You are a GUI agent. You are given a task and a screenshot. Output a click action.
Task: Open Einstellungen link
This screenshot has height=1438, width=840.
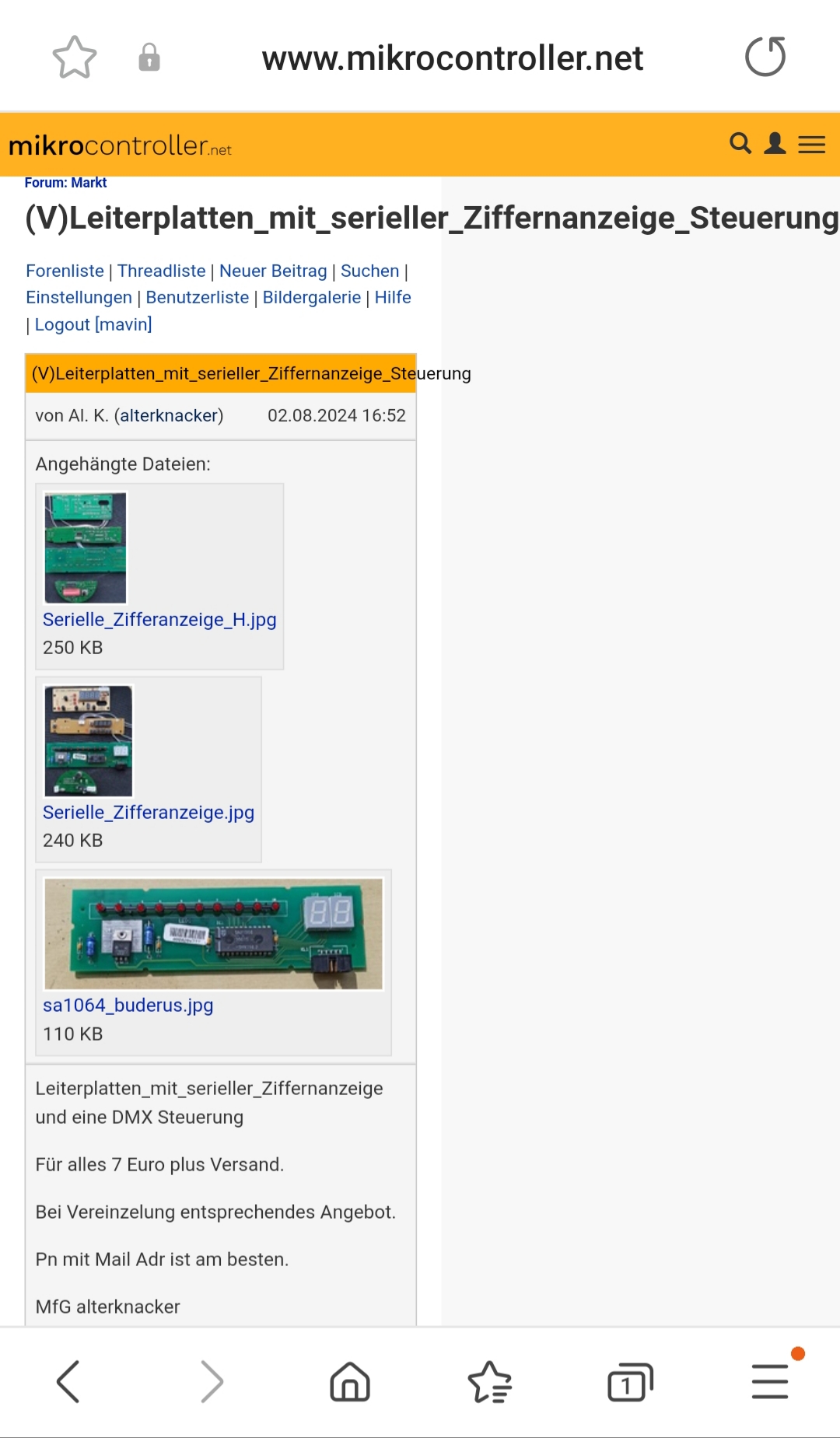click(79, 297)
